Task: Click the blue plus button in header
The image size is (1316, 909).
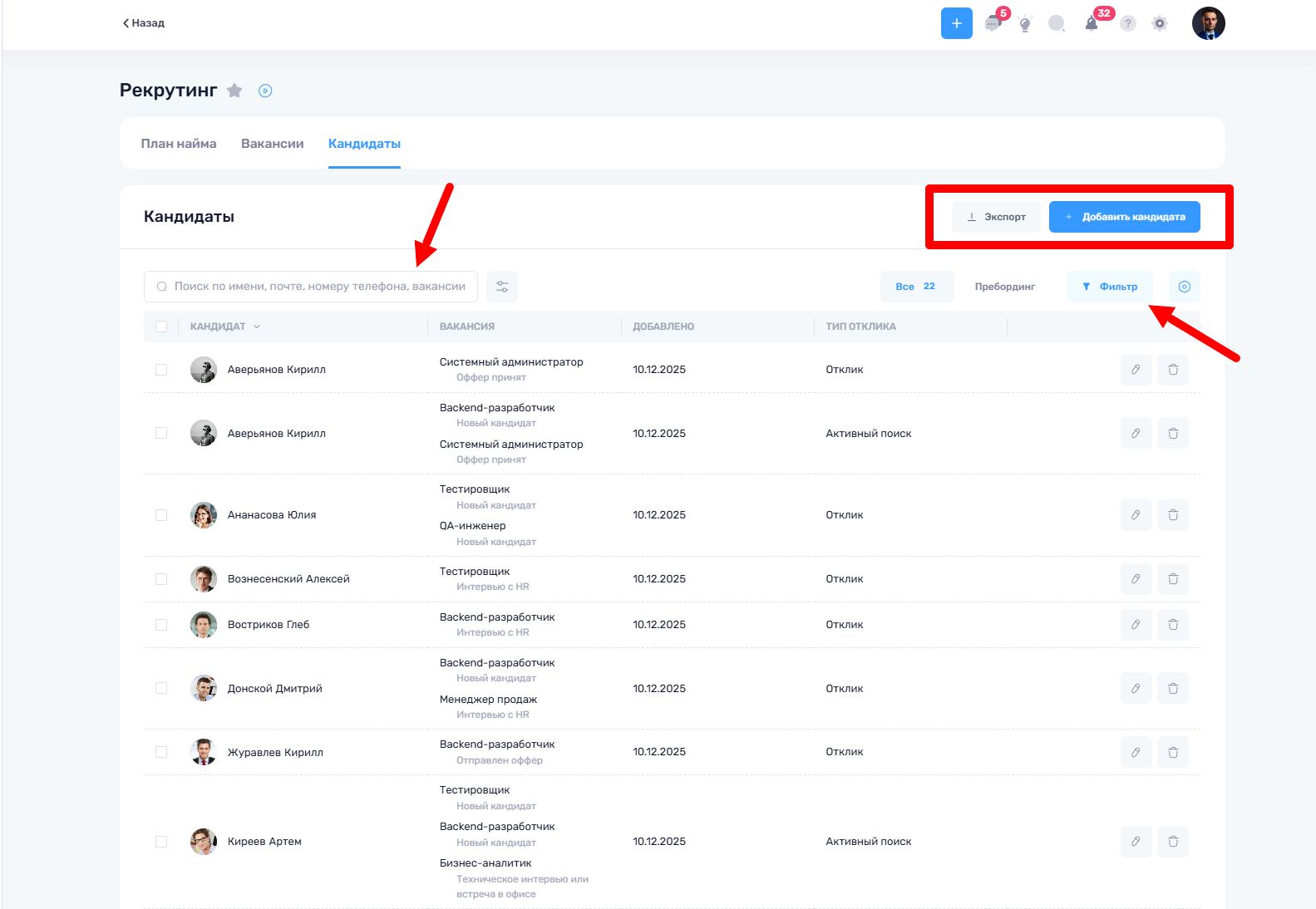Action: click(x=956, y=23)
